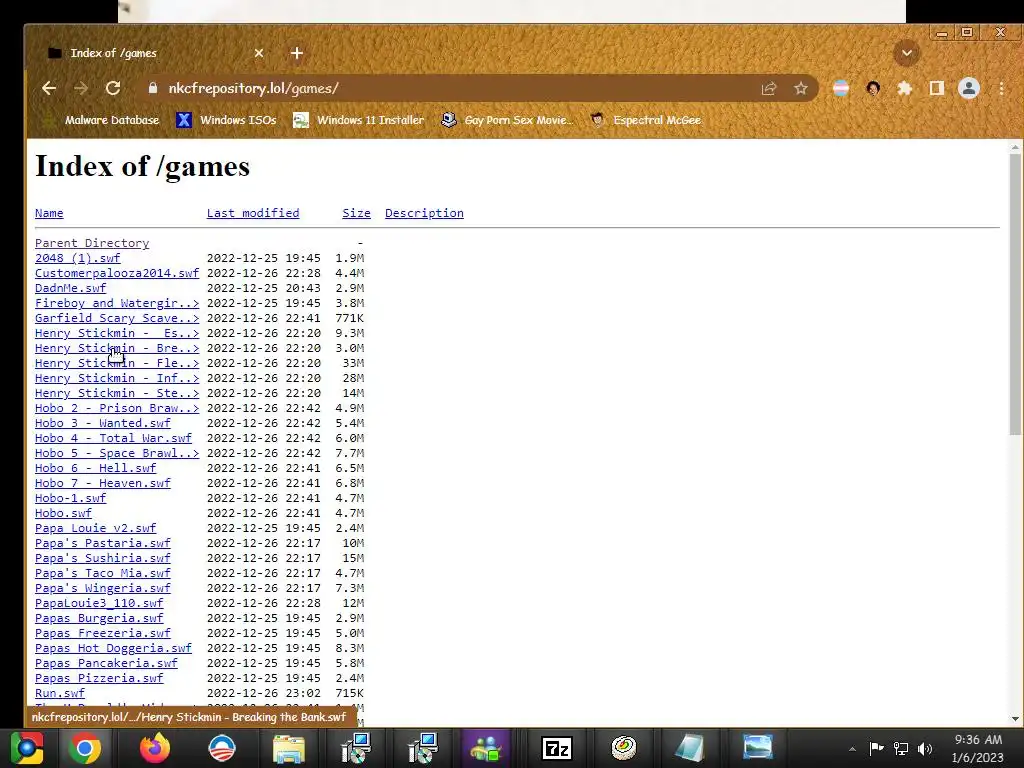Open a new tab with plus button
Screen dimensions: 1024x768
[x=296, y=53]
